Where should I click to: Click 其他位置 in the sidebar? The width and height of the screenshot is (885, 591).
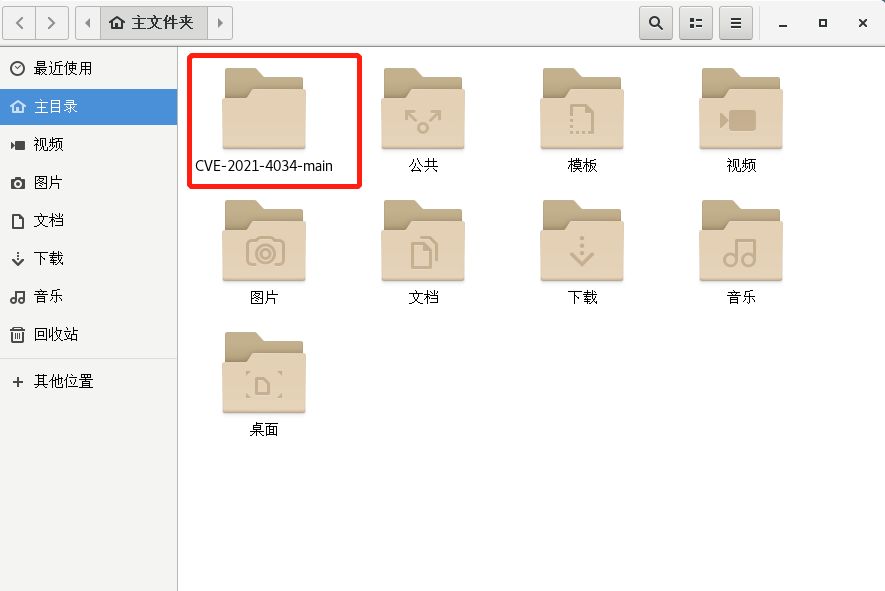[89, 382]
